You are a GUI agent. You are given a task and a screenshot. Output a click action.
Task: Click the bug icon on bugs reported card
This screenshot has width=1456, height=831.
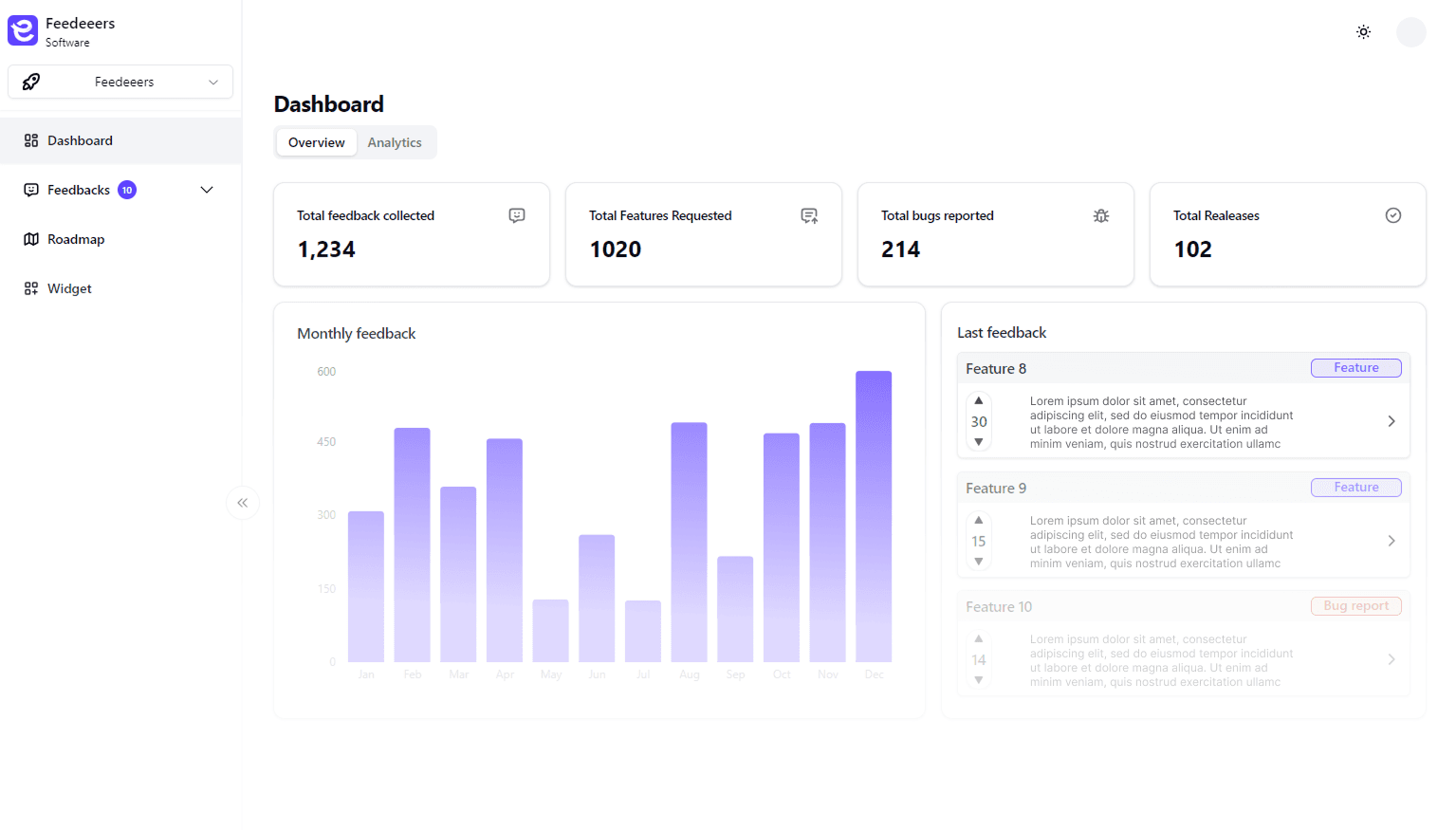tap(1100, 216)
